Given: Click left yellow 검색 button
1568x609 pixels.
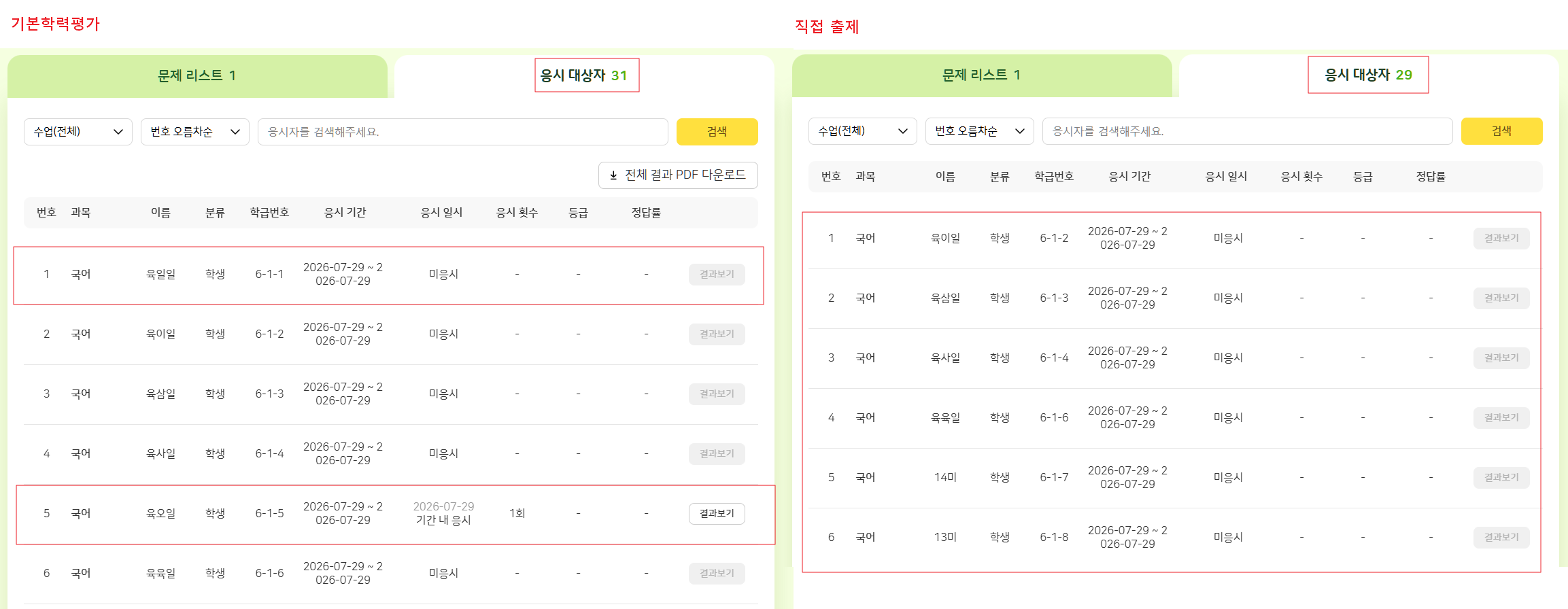Looking at the screenshot, I should pos(717,132).
